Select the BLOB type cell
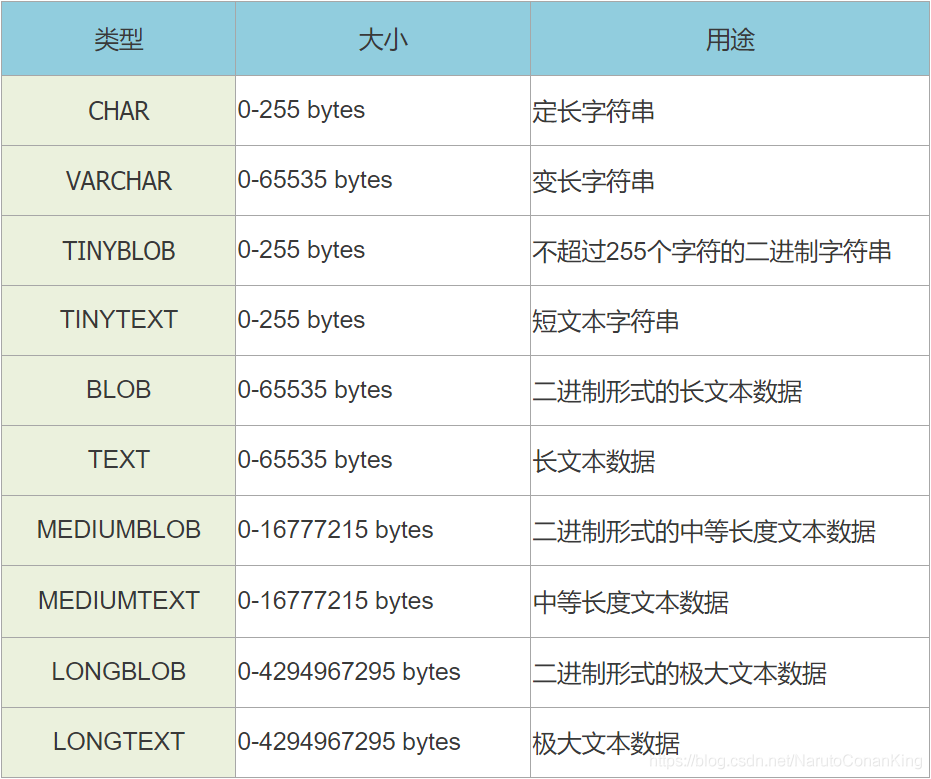The height and width of the screenshot is (779, 931). (119, 391)
